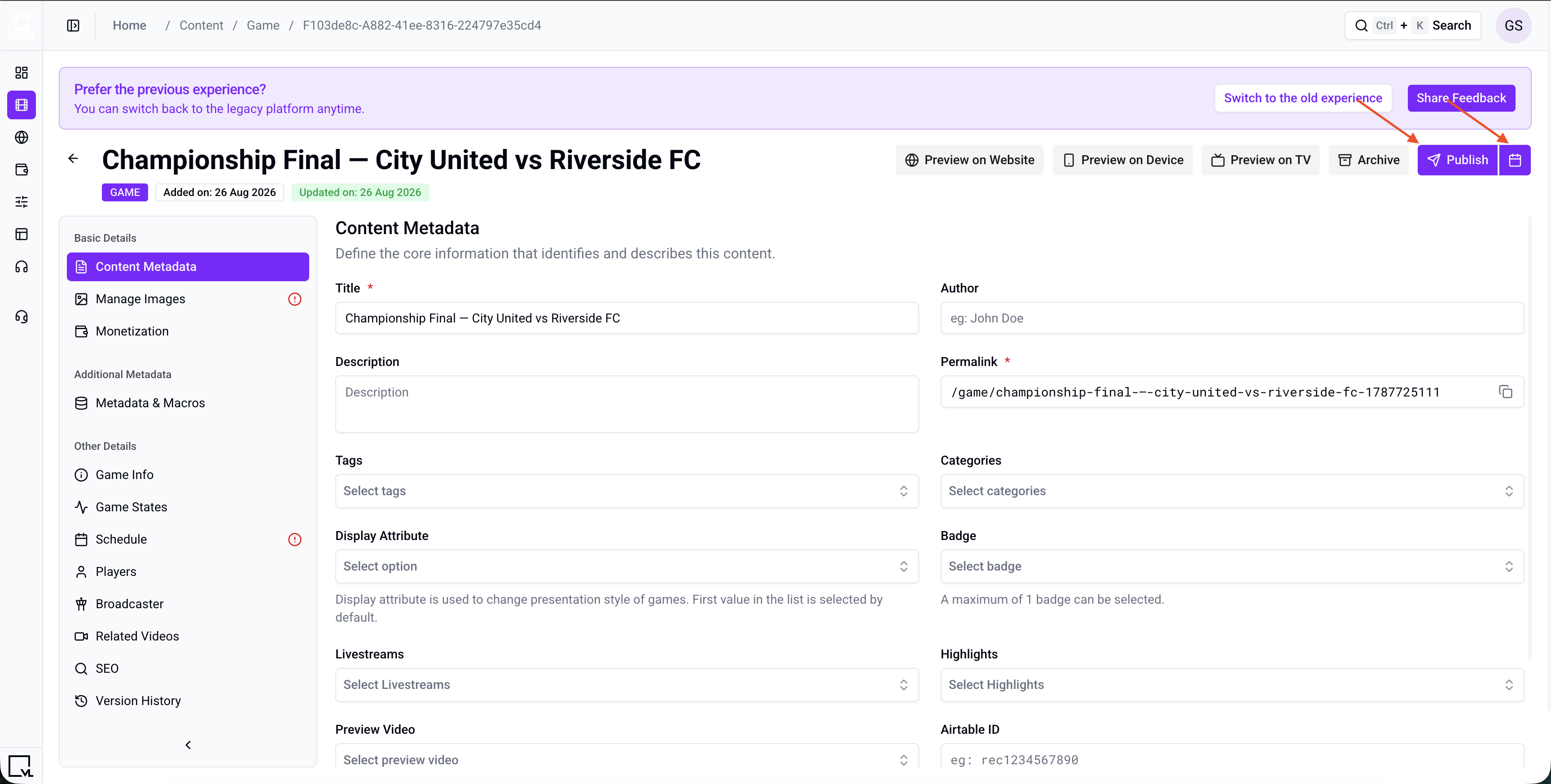Open the schedule publish calendar button
Viewport: 1551px width, 784px height.
point(1515,160)
